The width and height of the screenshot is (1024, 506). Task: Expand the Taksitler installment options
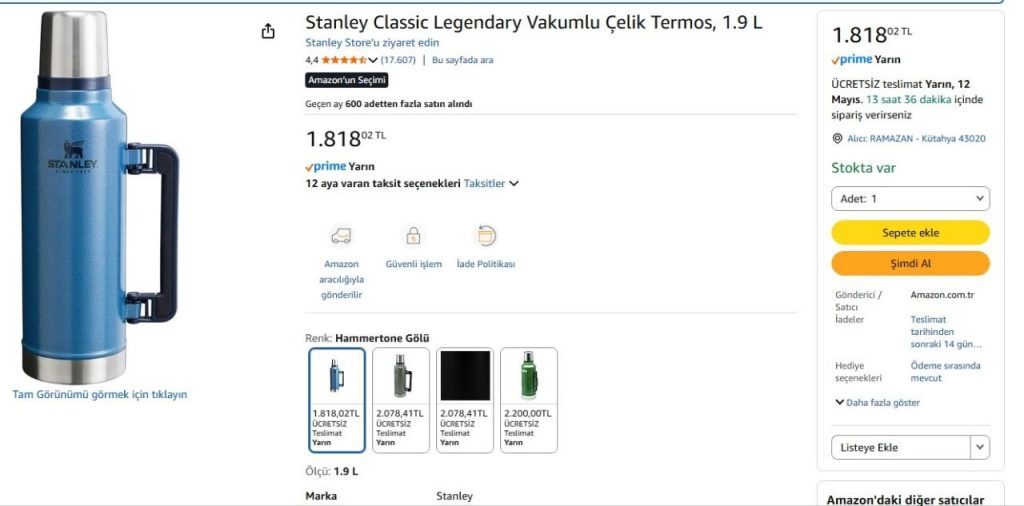(491, 183)
